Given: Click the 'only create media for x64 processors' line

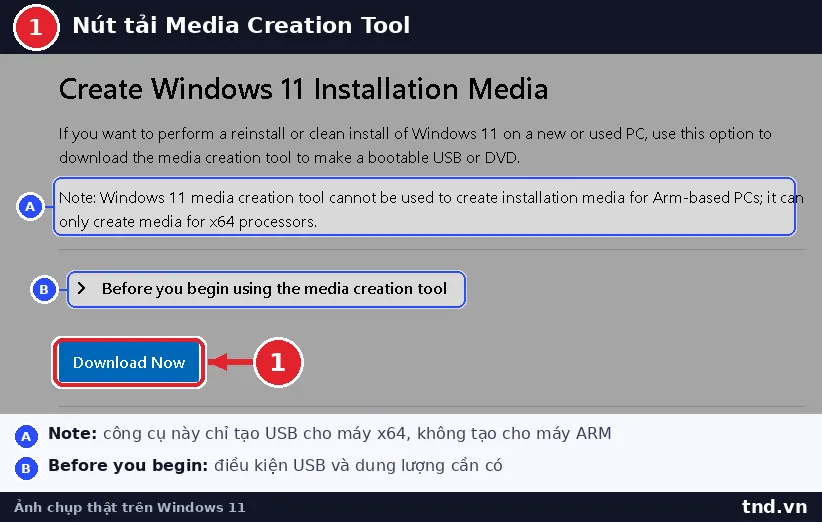Looking at the screenshot, I should [x=188, y=222].
